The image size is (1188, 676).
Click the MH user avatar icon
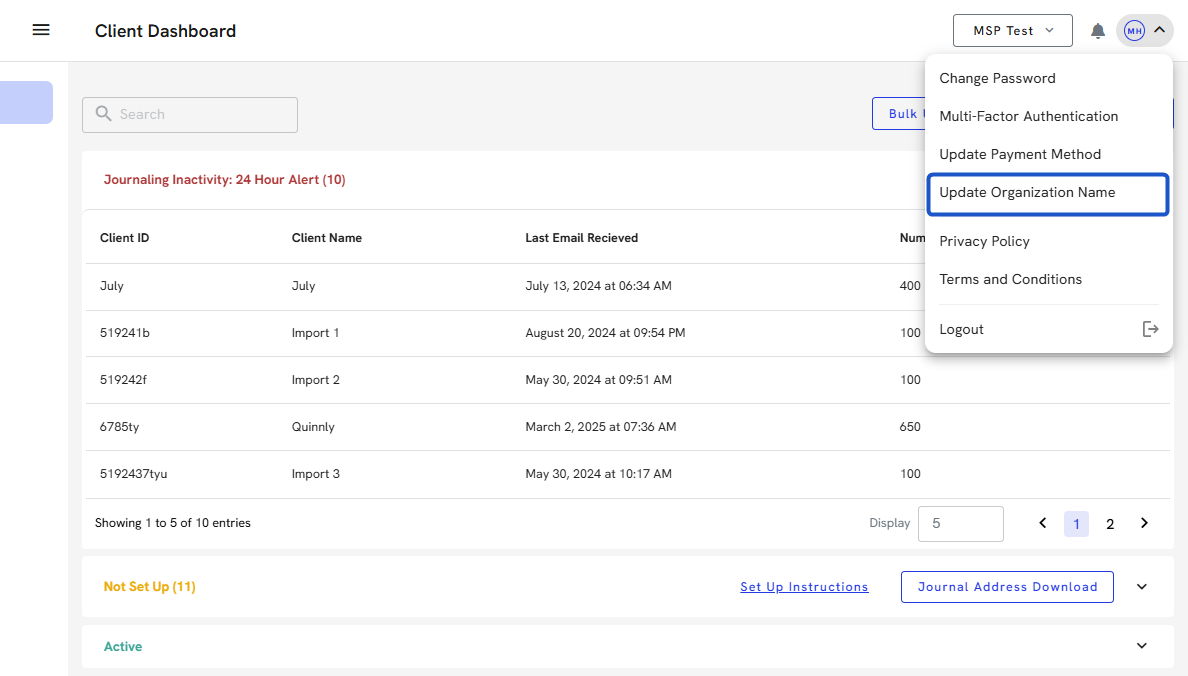point(1134,31)
